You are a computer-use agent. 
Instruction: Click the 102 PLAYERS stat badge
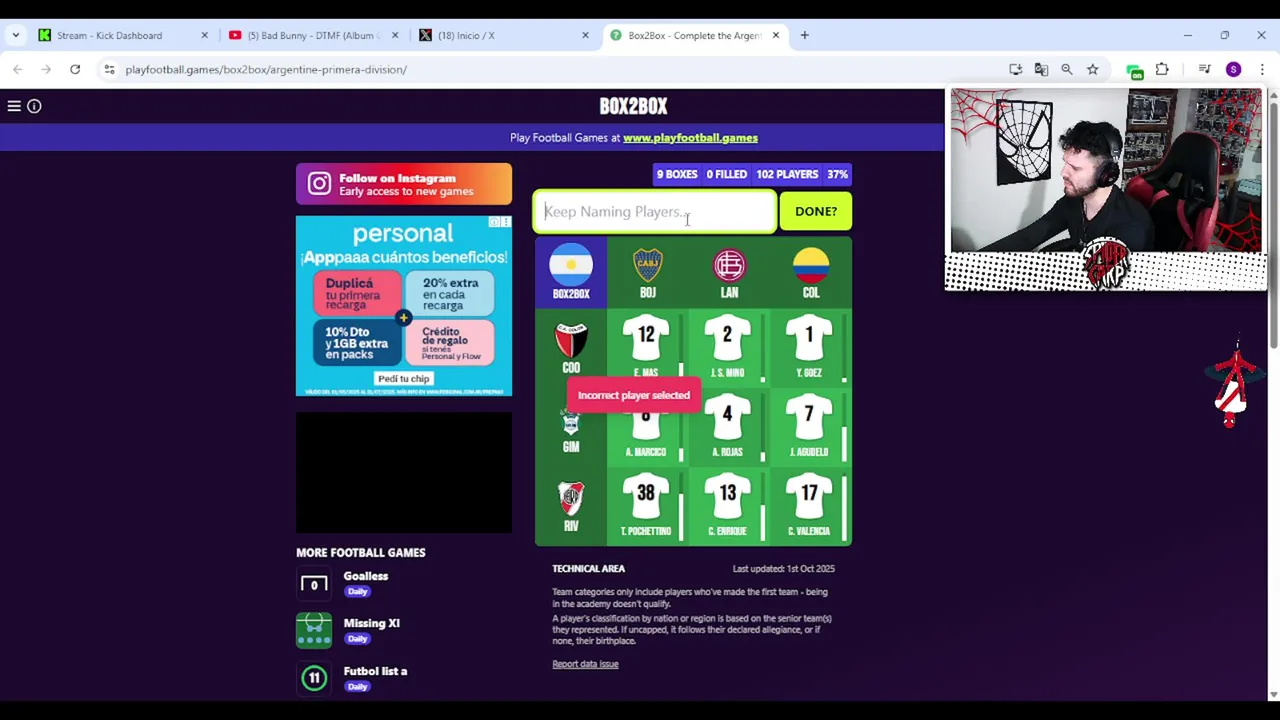click(787, 174)
